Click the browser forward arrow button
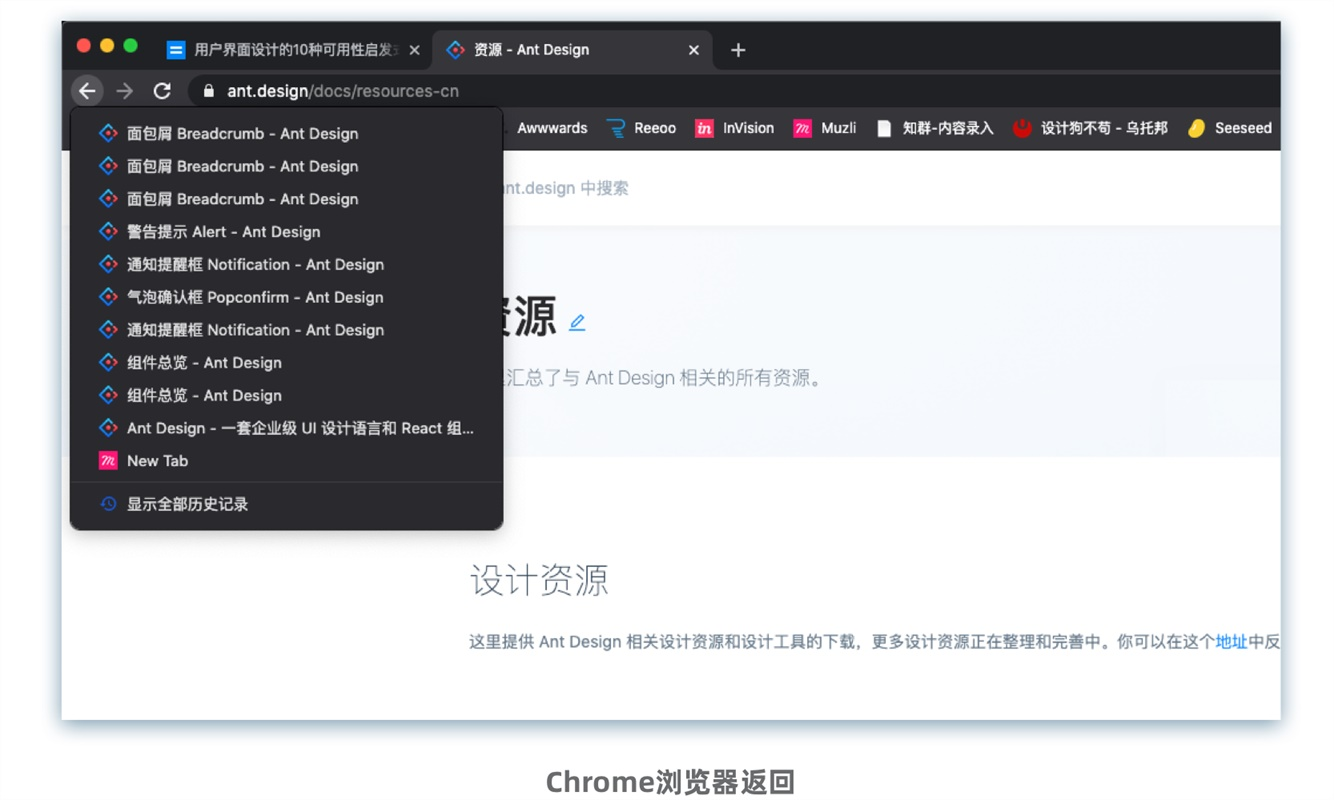The width and height of the screenshot is (1334, 800). pos(125,91)
